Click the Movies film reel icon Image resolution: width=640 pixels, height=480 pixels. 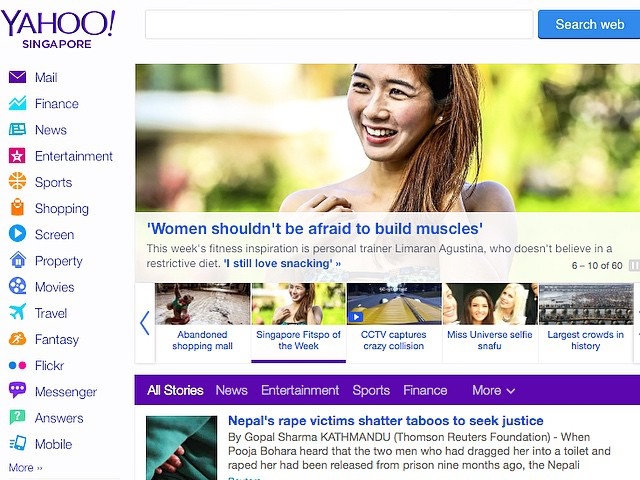(x=17, y=286)
